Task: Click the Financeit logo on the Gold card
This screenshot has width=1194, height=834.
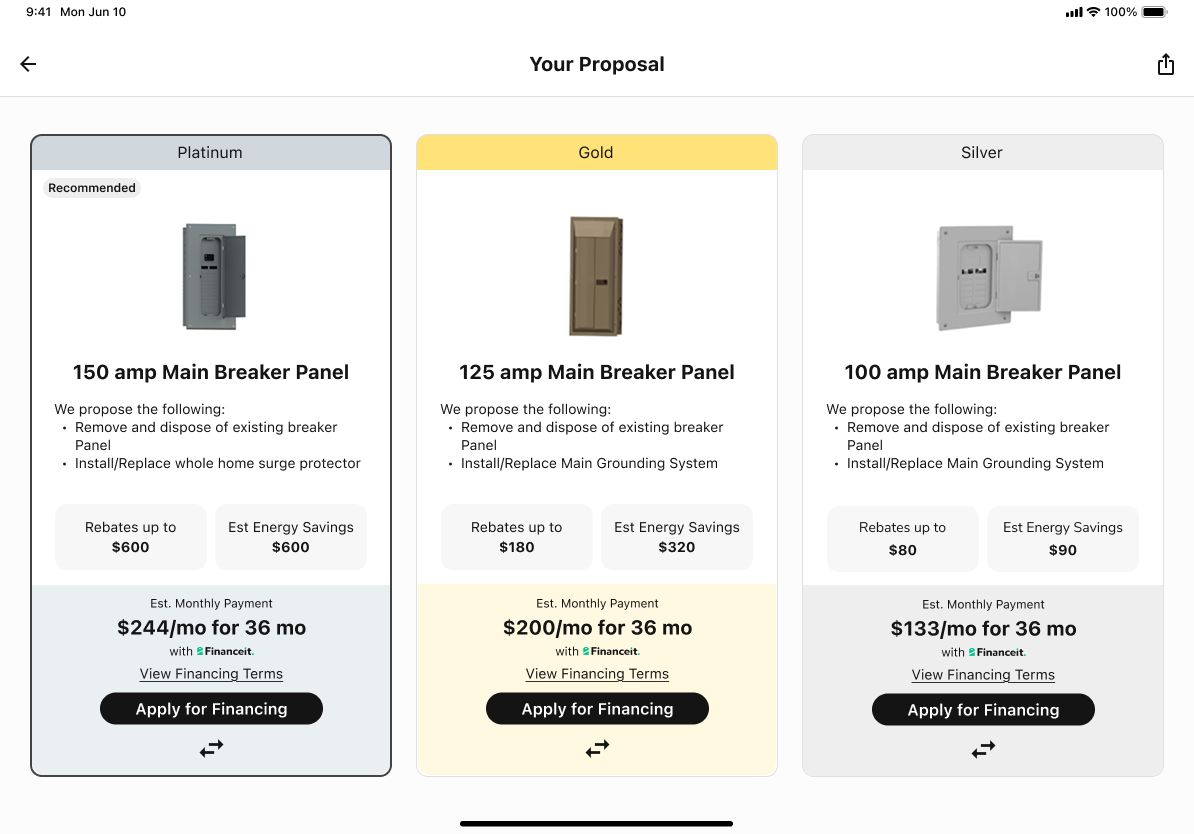Action: click(x=611, y=650)
